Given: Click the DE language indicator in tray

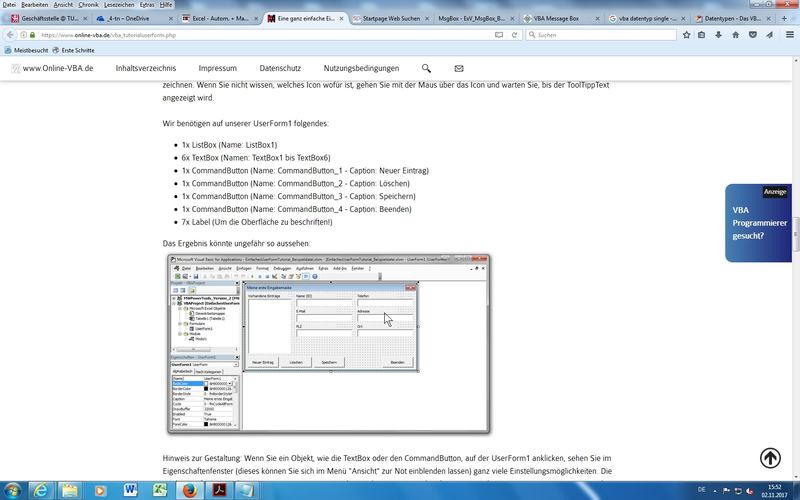Looking at the screenshot, I should click(x=702, y=490).
